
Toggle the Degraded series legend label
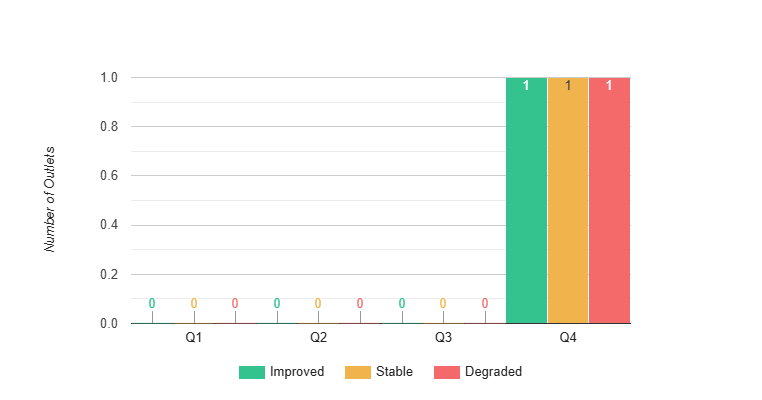click(x=494, y=372)
